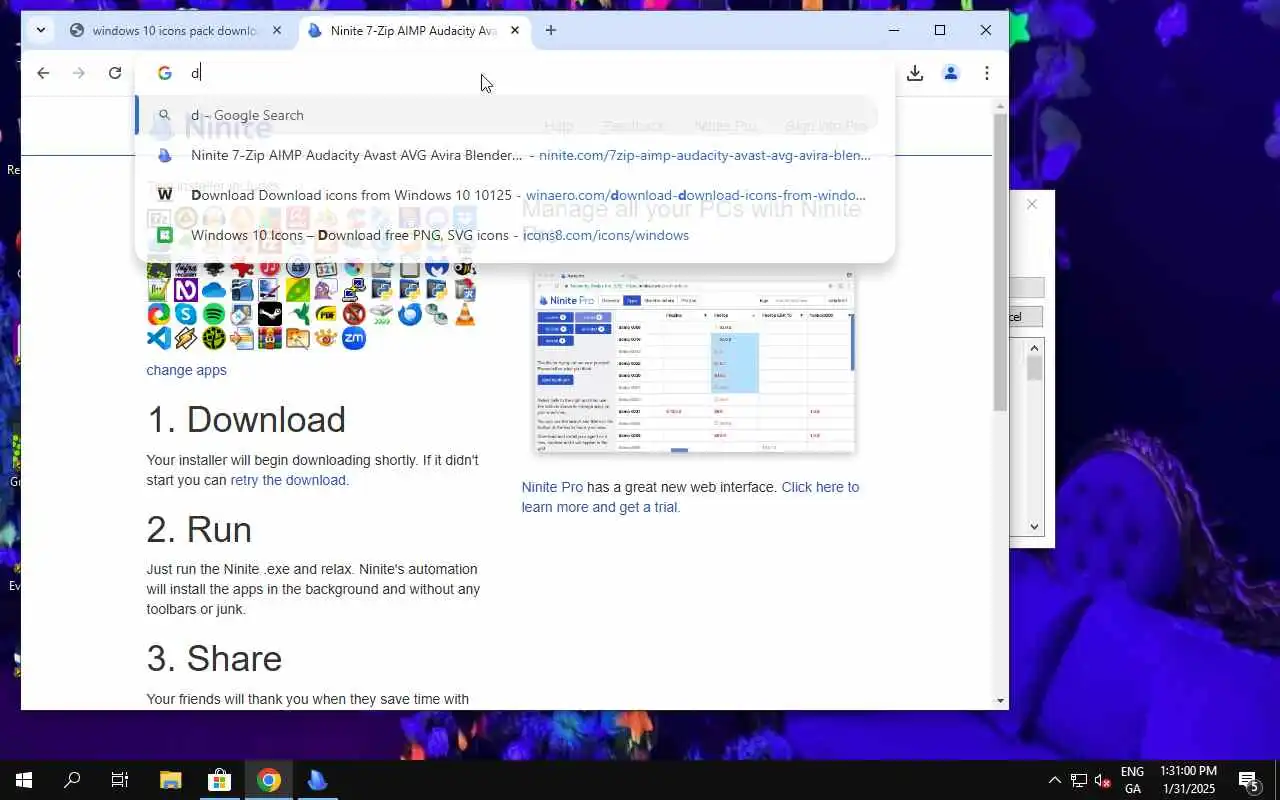Viewport: 1280px width, 800px height.
Task: Click the ShareX app icon
Action: pyautogui.click(x=159, y=314)
